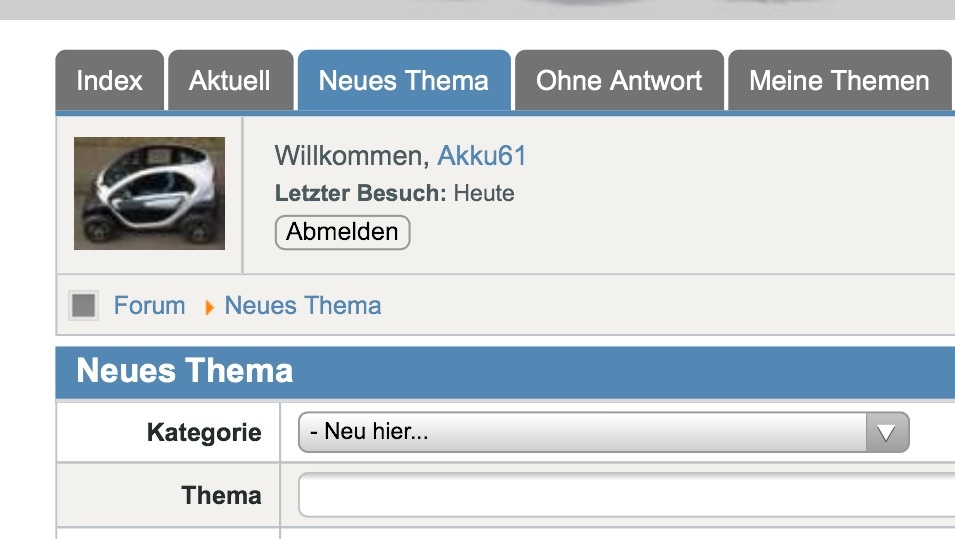
Task: Select the Neues Thema tab
Action: 404,81
